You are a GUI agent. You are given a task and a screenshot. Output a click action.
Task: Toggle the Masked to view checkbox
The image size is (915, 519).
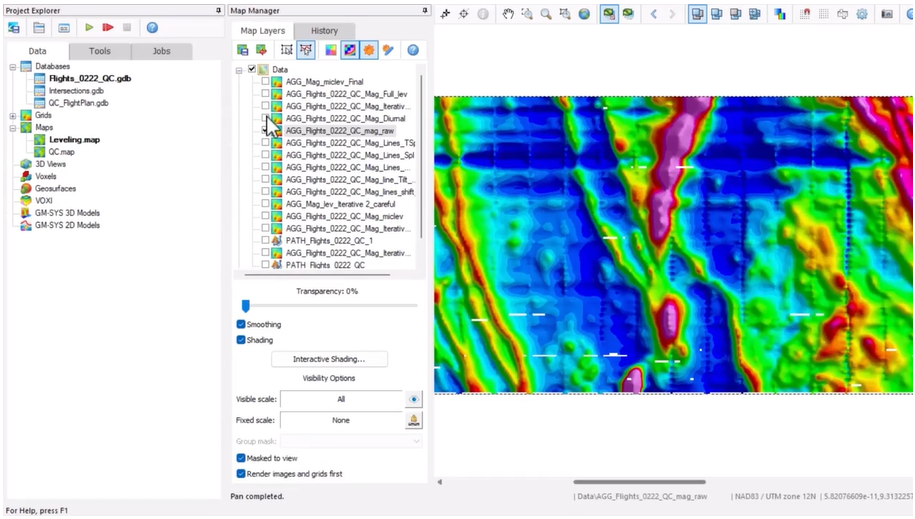(241, 458)
